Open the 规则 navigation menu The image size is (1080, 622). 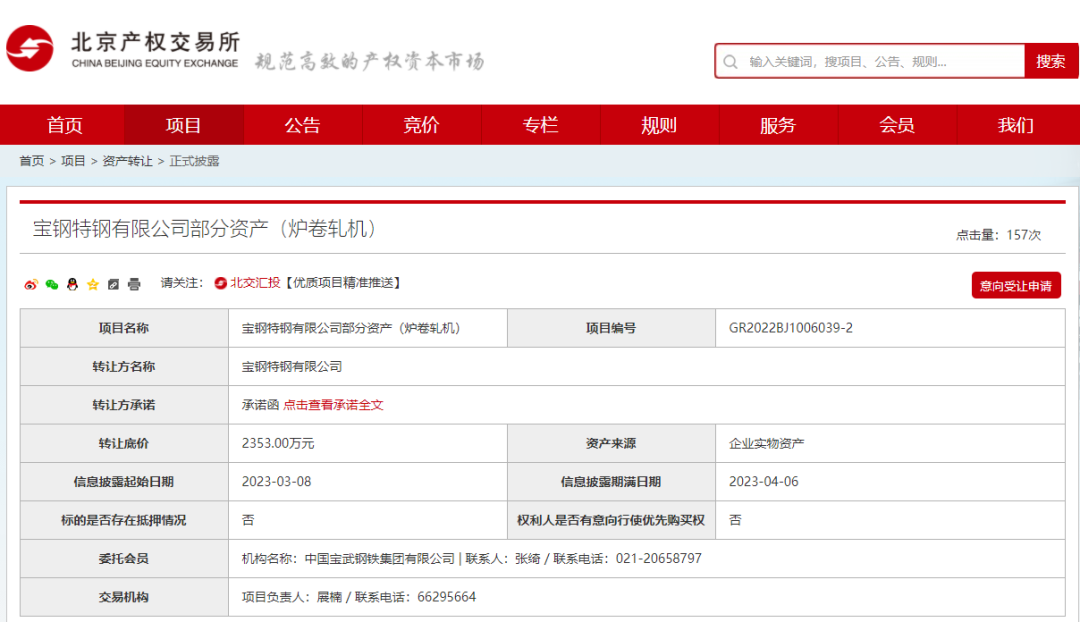click(659, 125)
